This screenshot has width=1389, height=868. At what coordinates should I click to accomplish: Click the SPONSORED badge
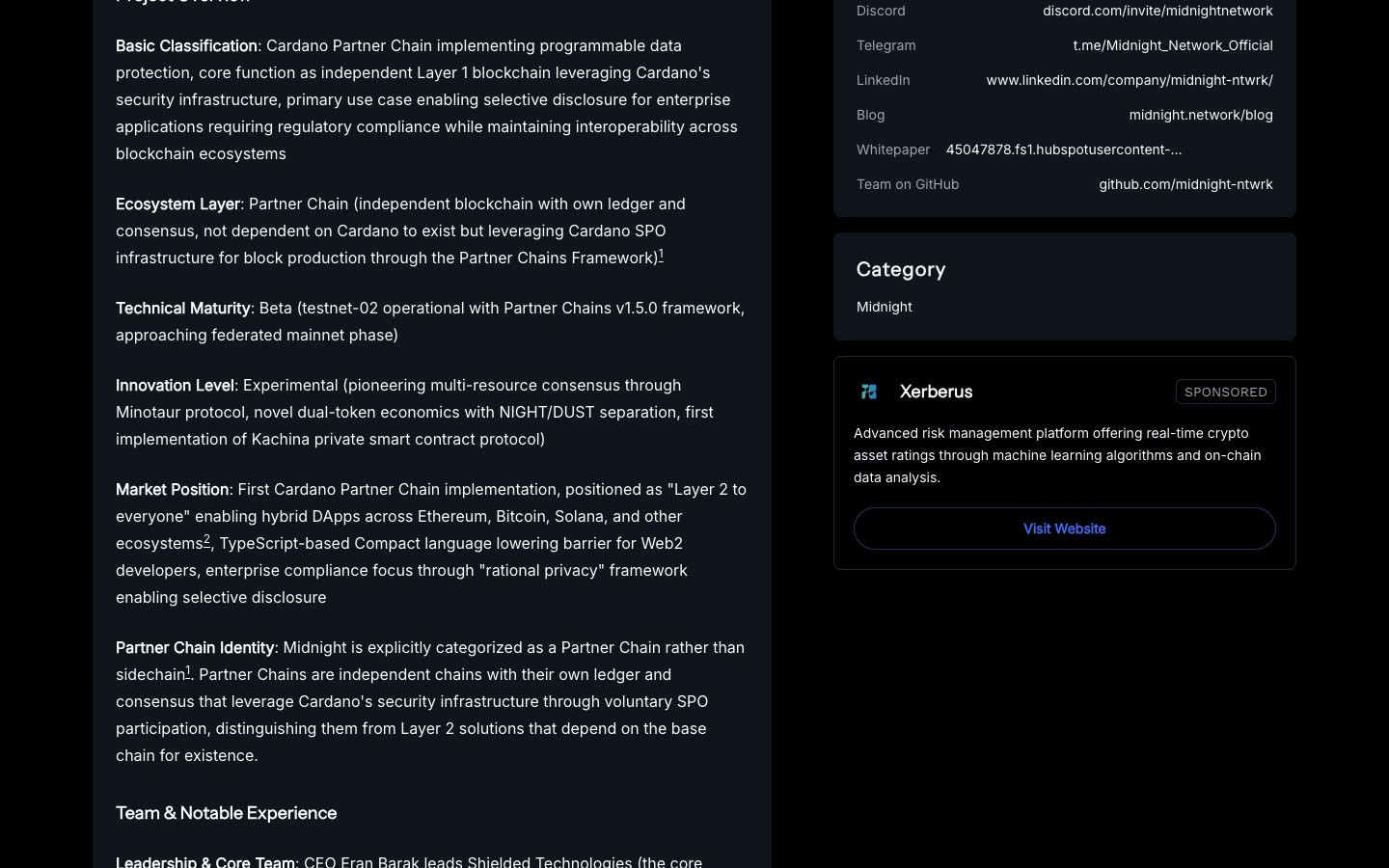(x=1225, y=392)
